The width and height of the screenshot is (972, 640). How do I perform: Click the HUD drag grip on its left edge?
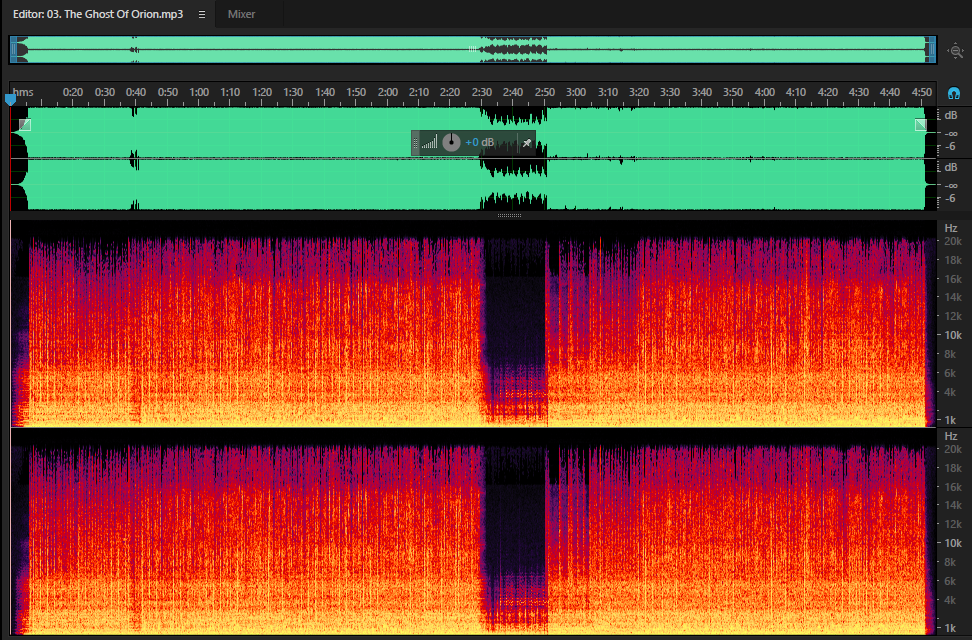tap(415, 143)
